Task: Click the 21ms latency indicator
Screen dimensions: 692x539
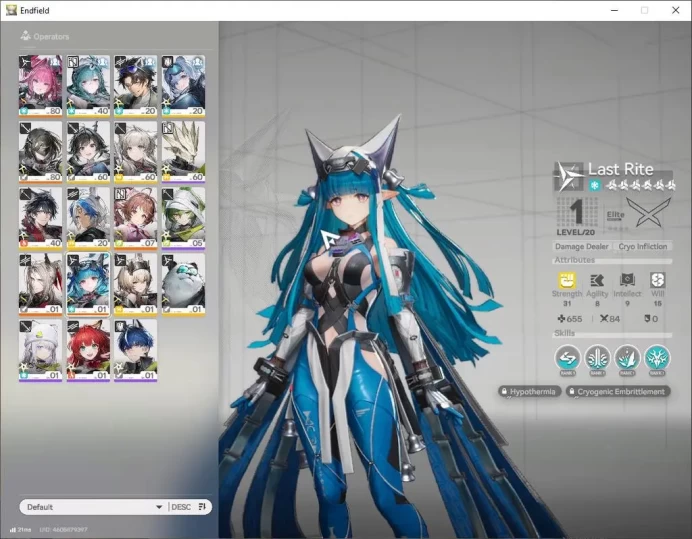Action: [x=20, y=529]
